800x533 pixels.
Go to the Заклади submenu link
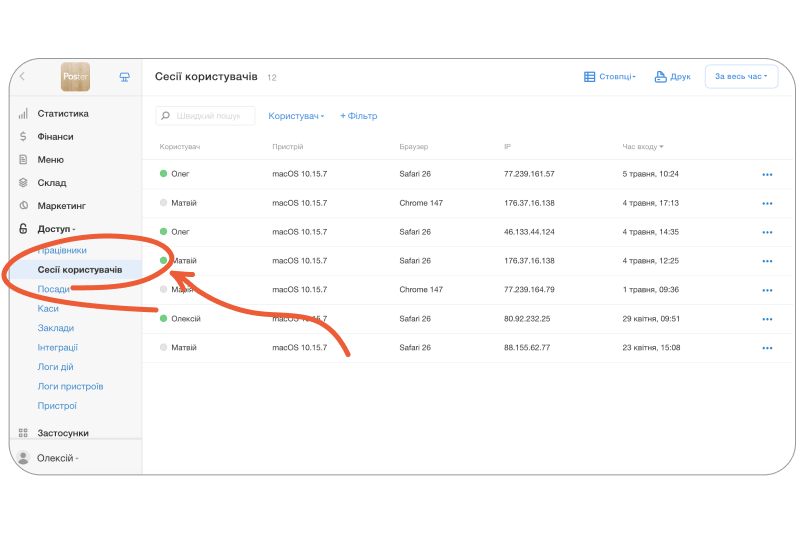coord(56,327)
